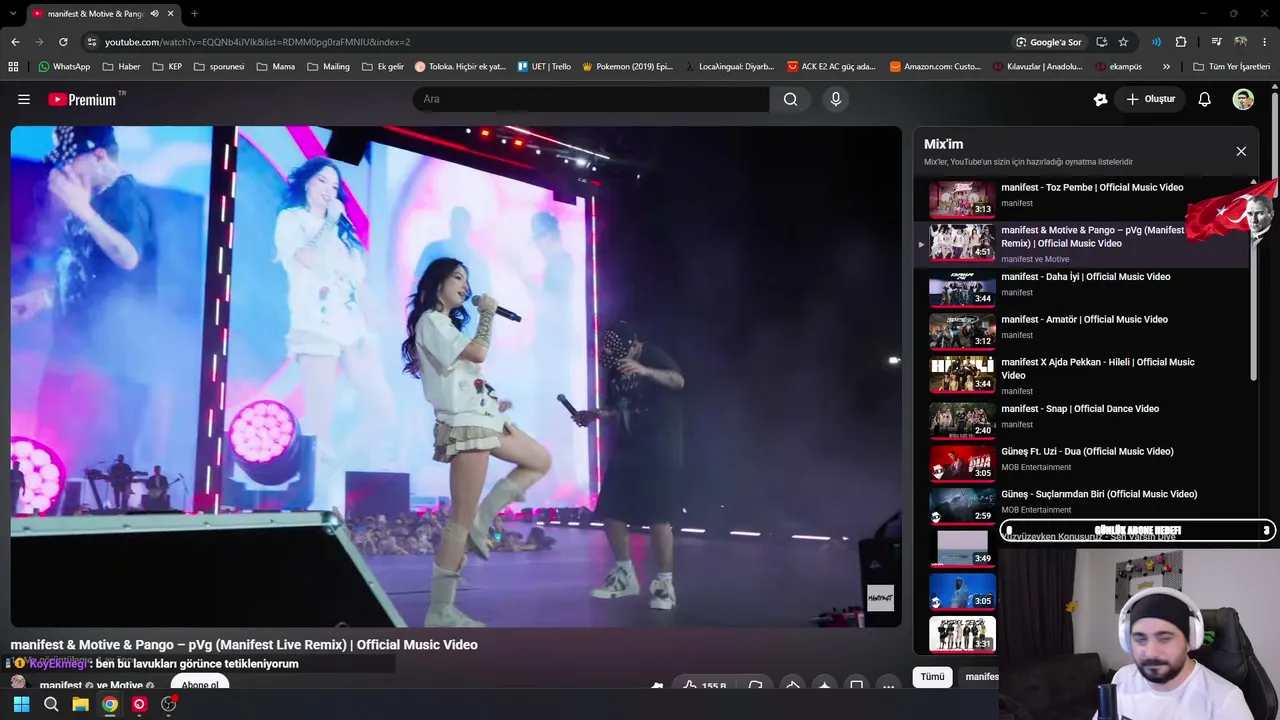Open the Chrome apps grid icon
1280x720 pixels.
coord(13,67)
